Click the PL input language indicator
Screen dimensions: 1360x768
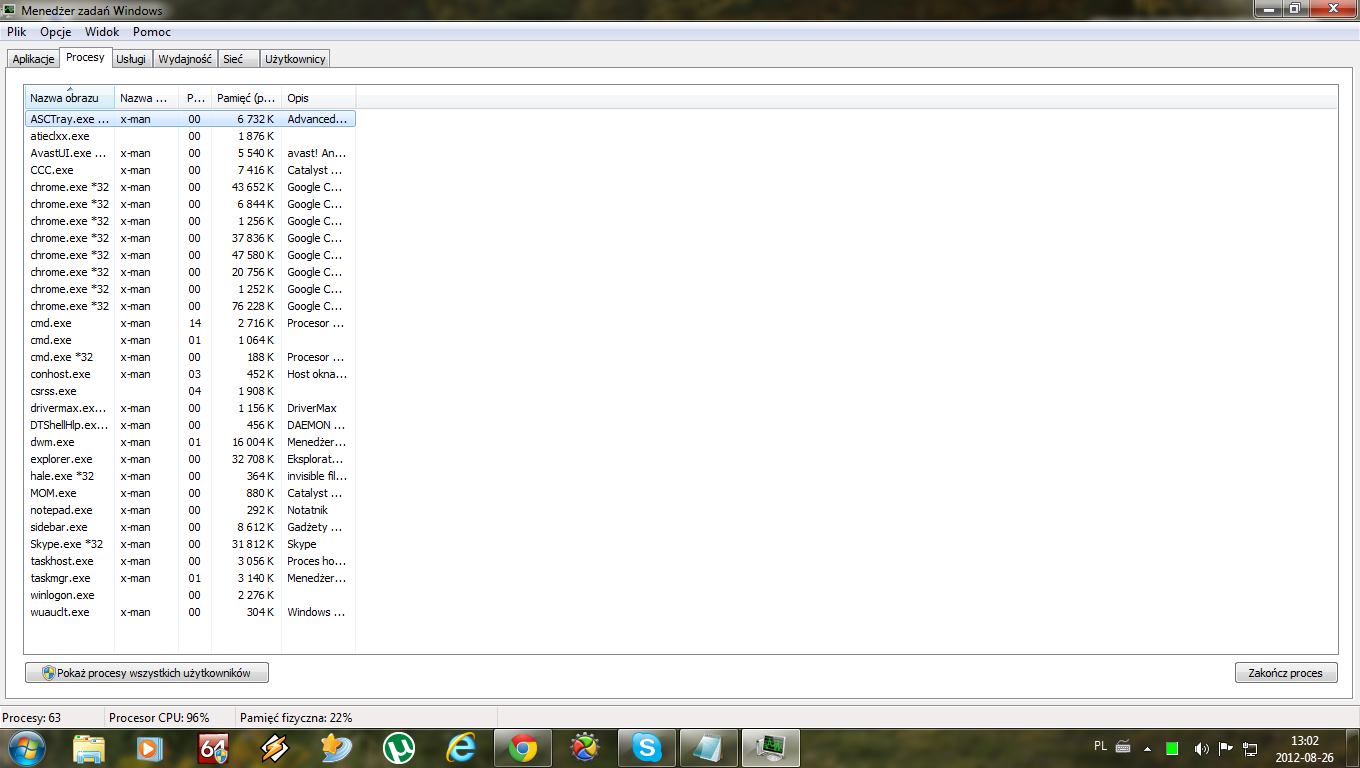(x=1100, y=746)
